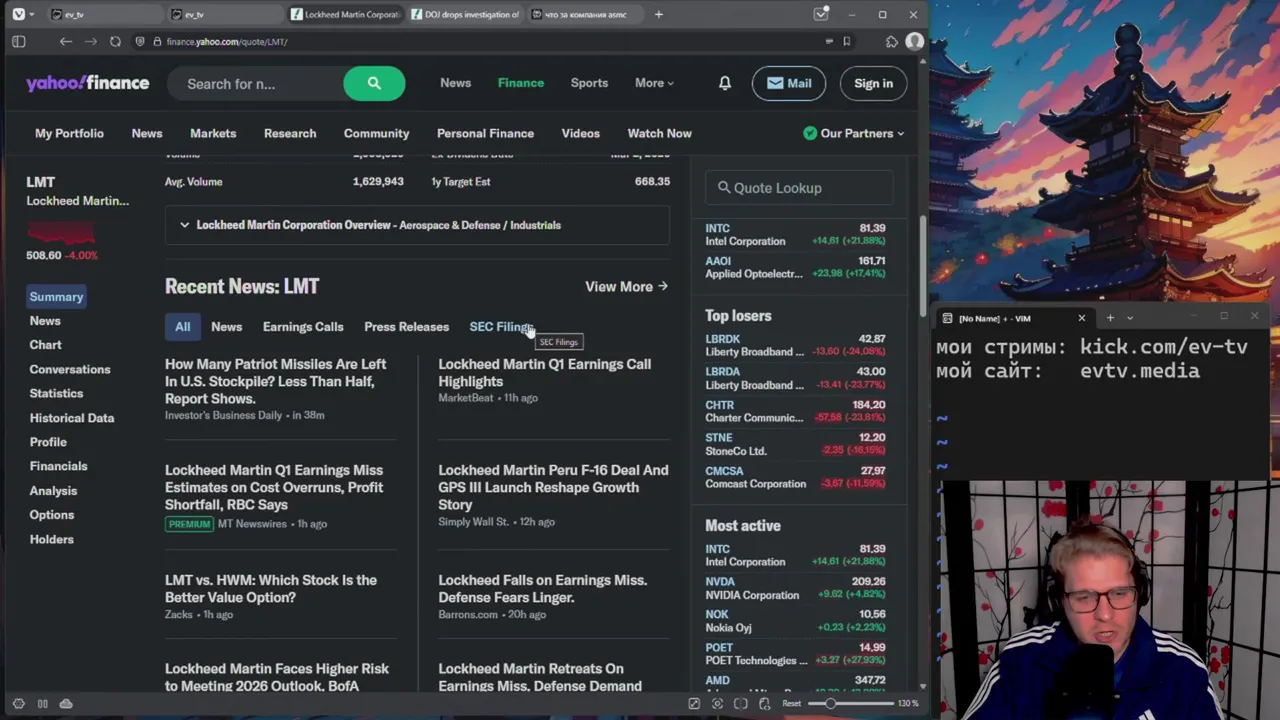
Task: Reset the page zoom level
Action: click(x=791, y=703)
